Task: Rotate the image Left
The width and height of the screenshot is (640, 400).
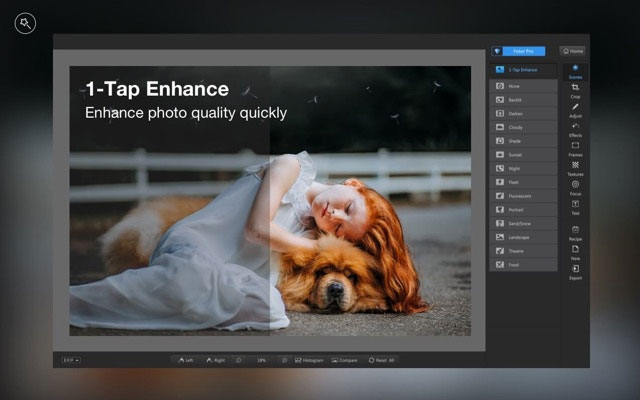Action: pyautogui.click(x=186, y=360)
